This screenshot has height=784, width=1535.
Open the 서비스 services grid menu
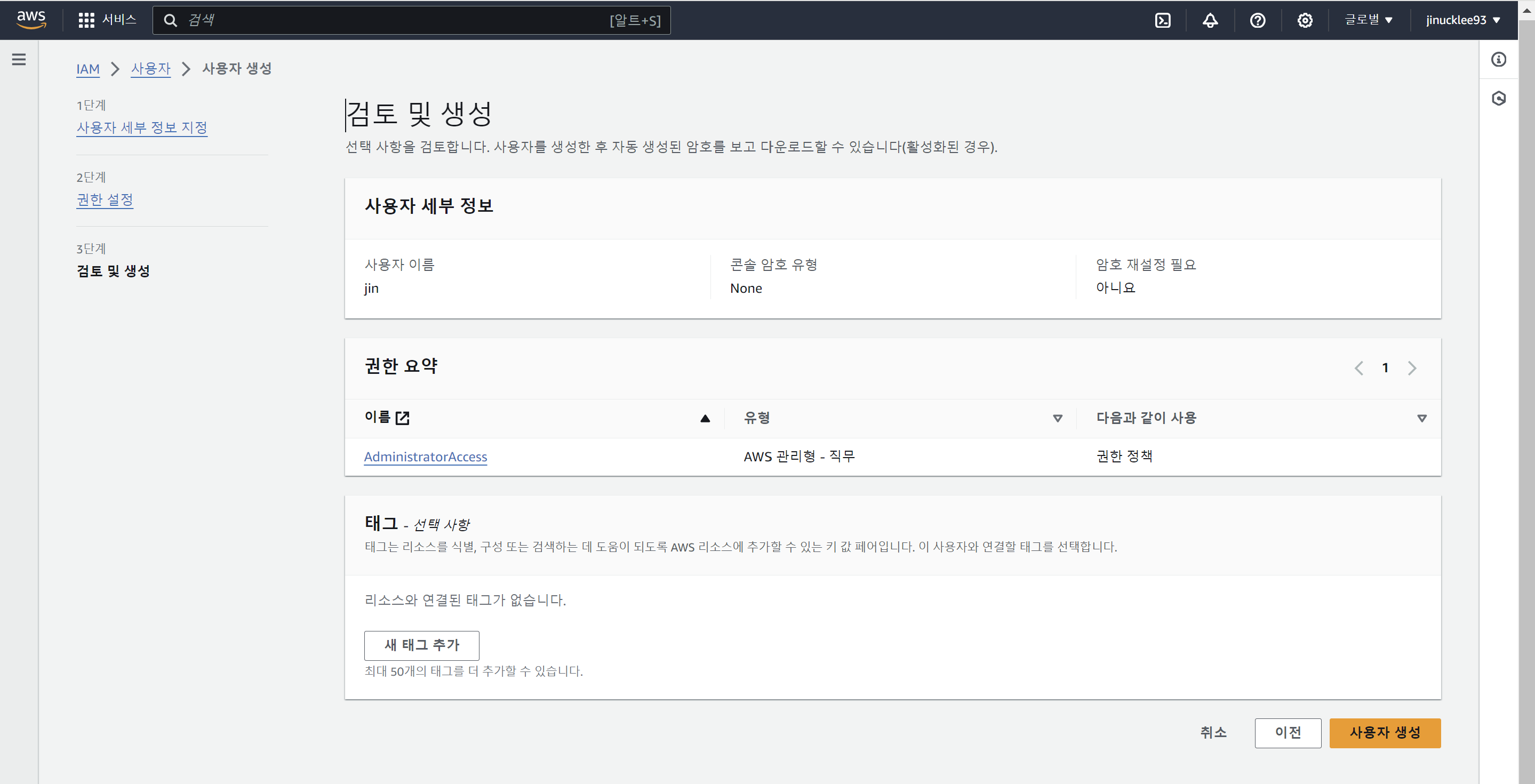tap(107, 20)
